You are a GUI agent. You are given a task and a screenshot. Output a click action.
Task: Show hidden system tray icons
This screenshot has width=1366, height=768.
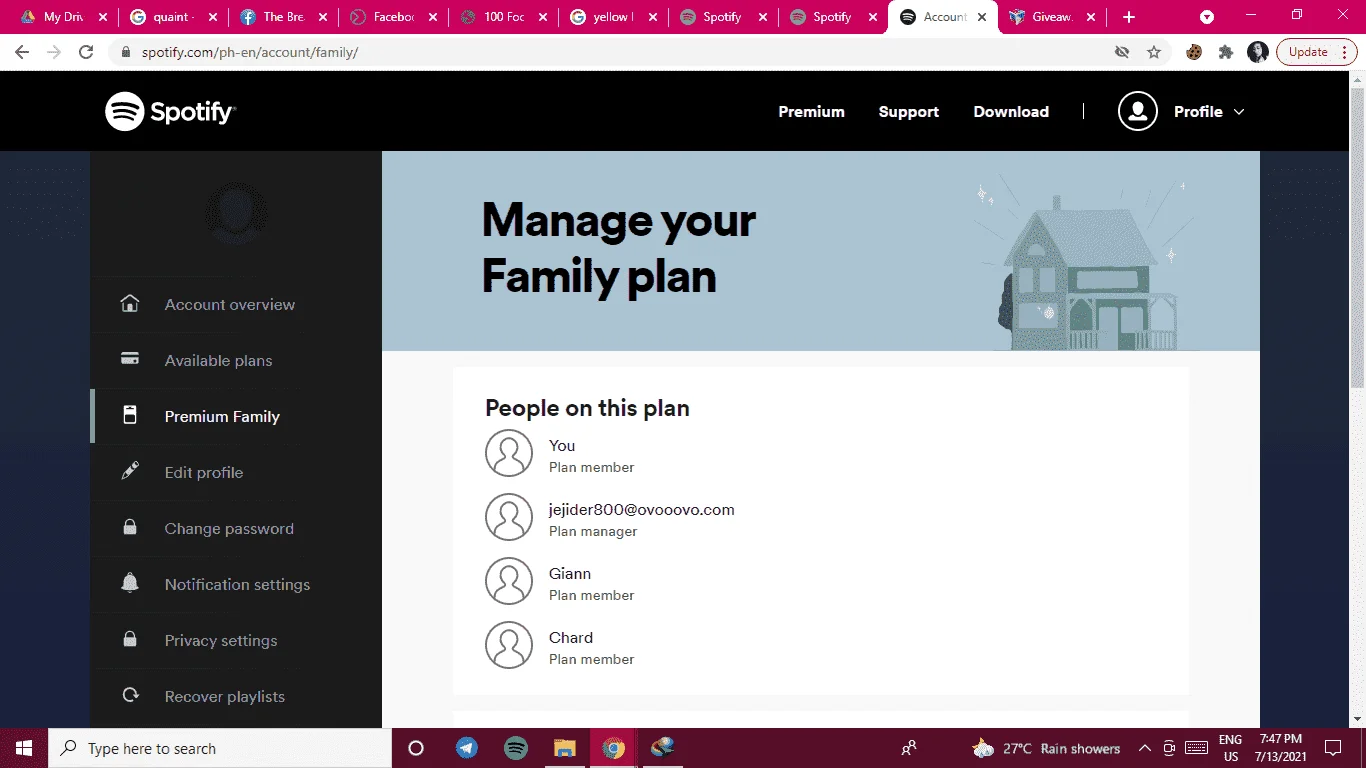click(x=1143, y=748)
